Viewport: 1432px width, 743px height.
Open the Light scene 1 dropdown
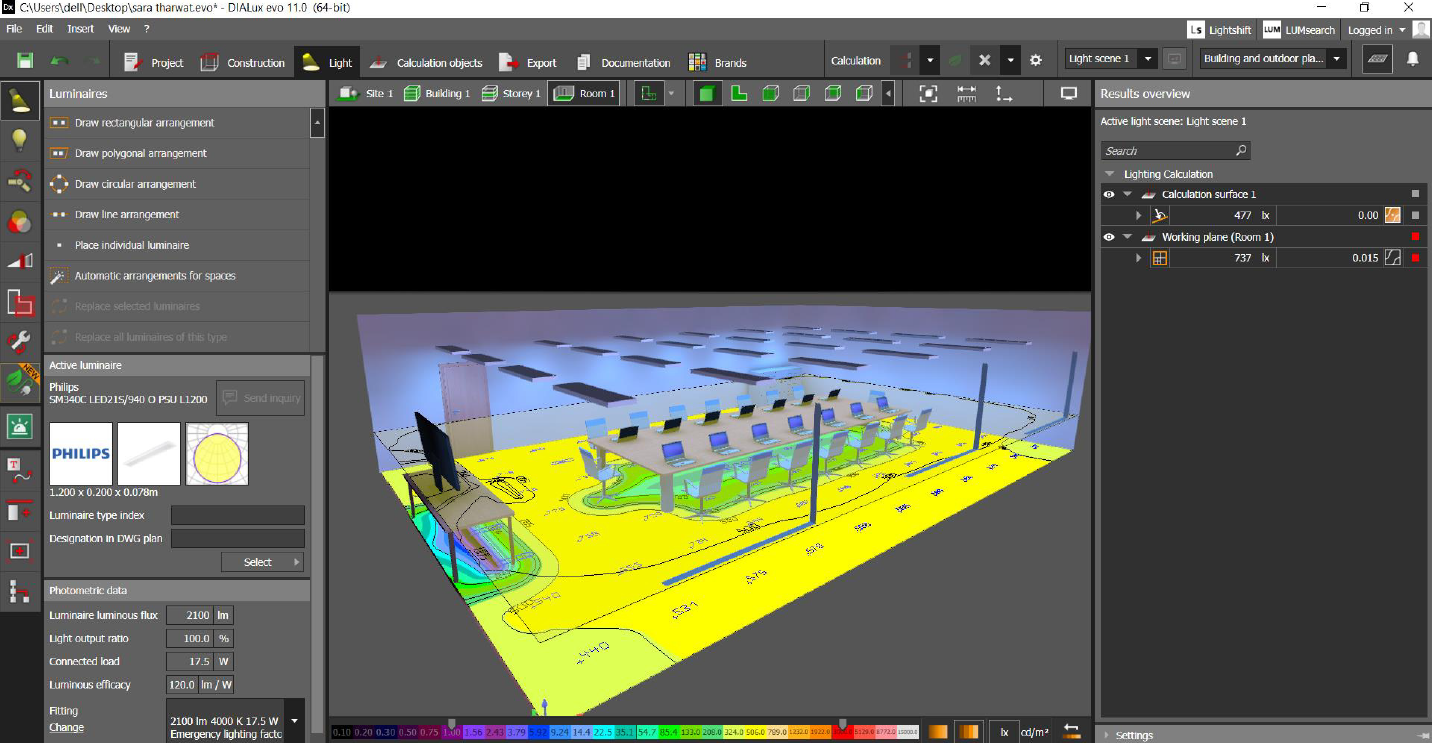pos(1146,59)
